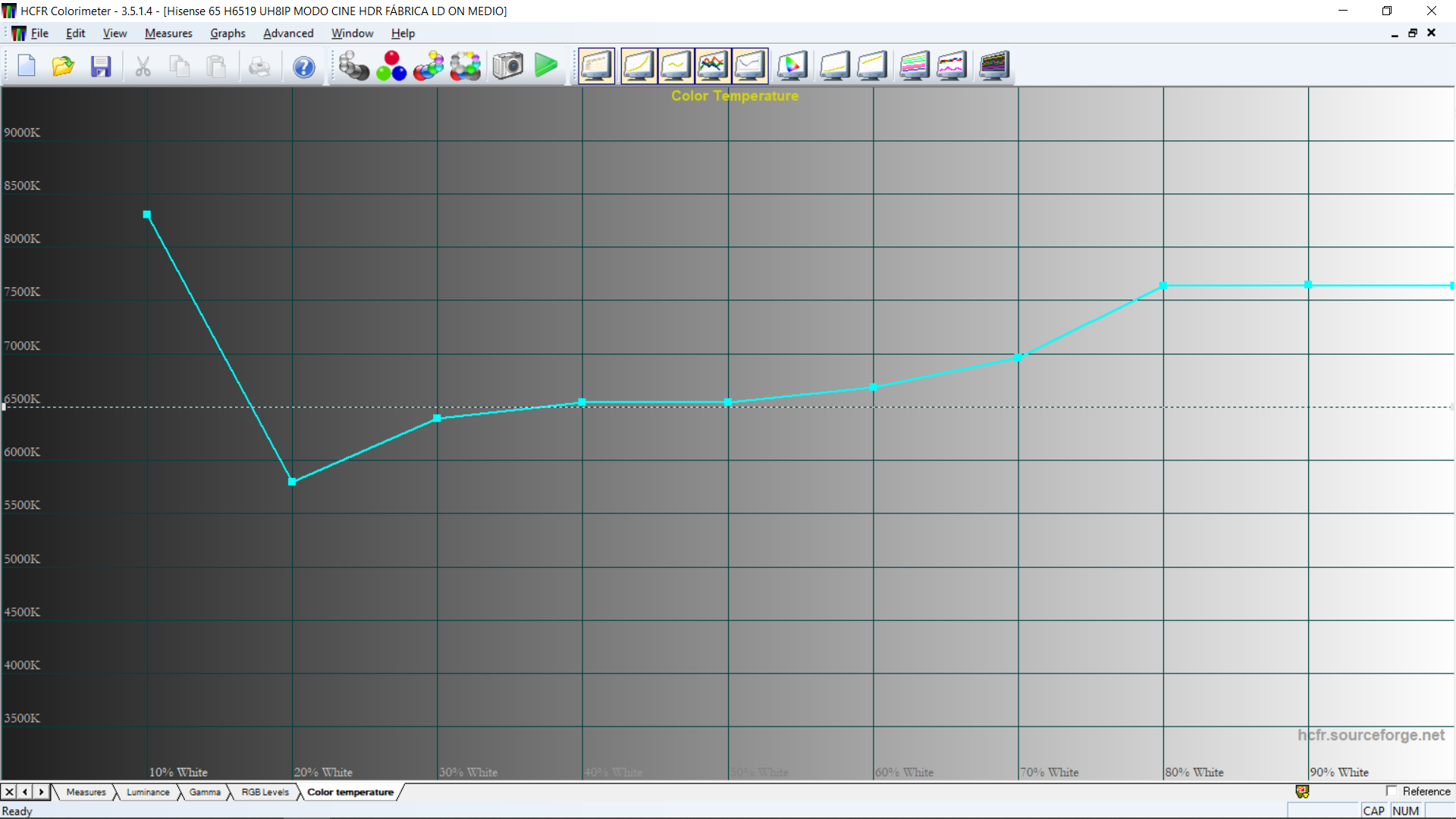Image resolution: width=1456 pixels, height=819 pixels.
Task: Switch to the Gamma tab
Action: click(x=205, y=792)
